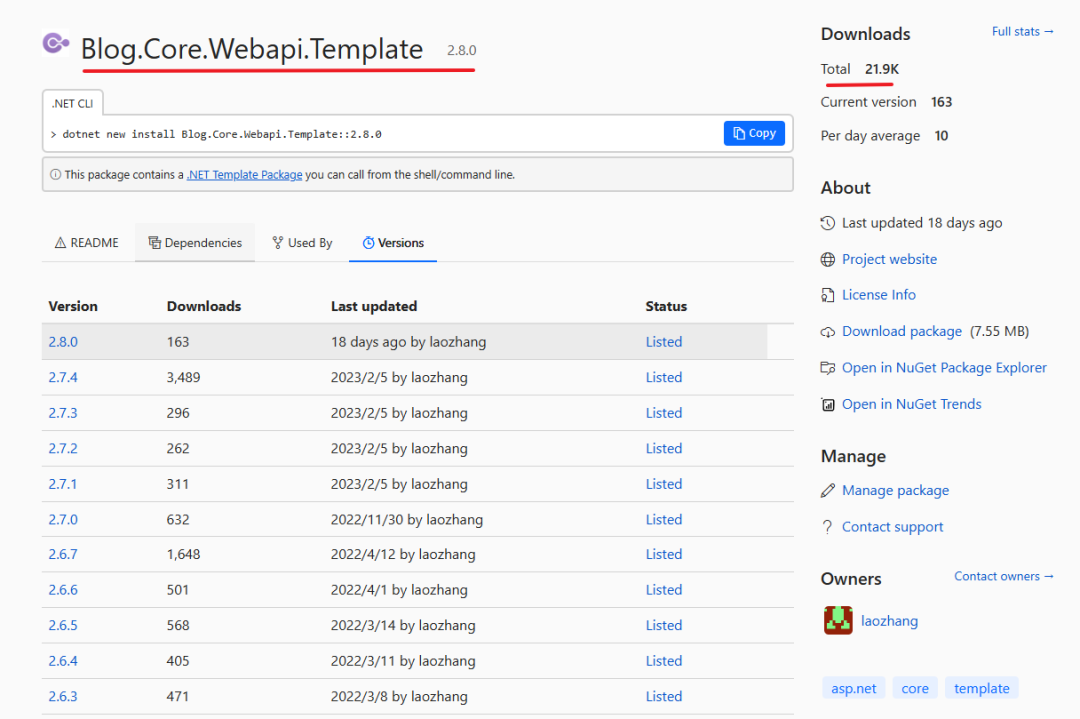Click the "Last updated" column header
This screenshot has height=719, width=1080.
coord(374,306)
